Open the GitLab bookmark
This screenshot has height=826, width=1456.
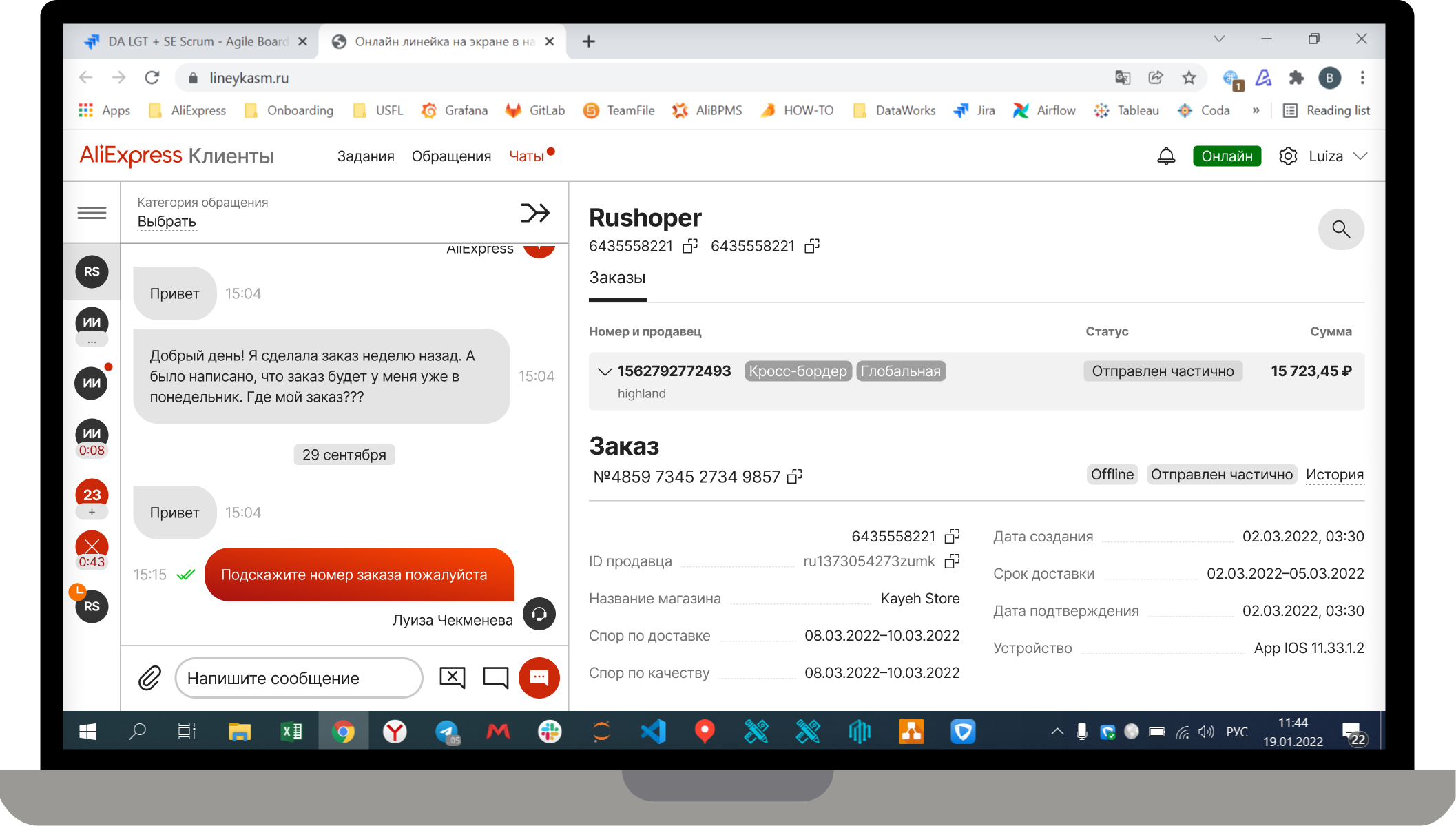(535, 110)
